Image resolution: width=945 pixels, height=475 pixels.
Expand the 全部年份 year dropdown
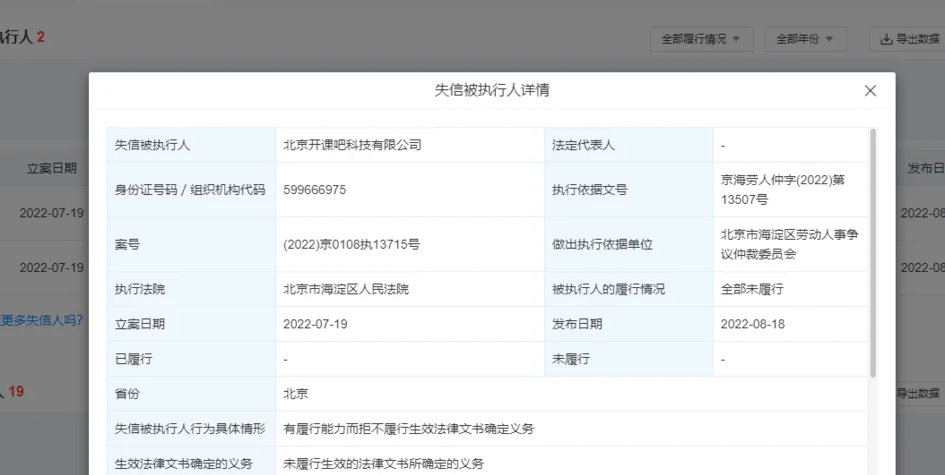click(x=805, y=39)
